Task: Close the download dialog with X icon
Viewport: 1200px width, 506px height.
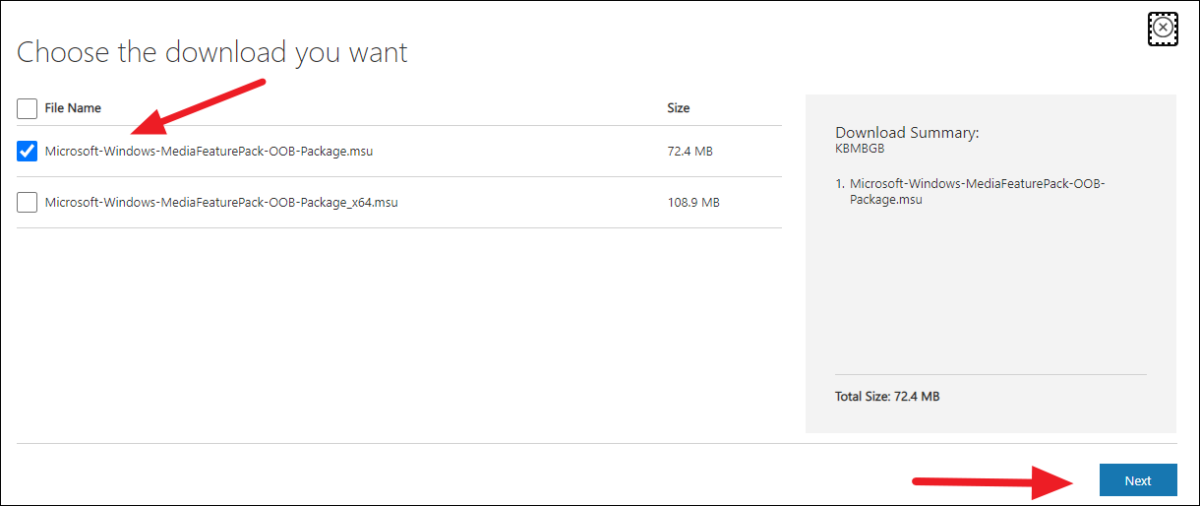Action: 1162,29
